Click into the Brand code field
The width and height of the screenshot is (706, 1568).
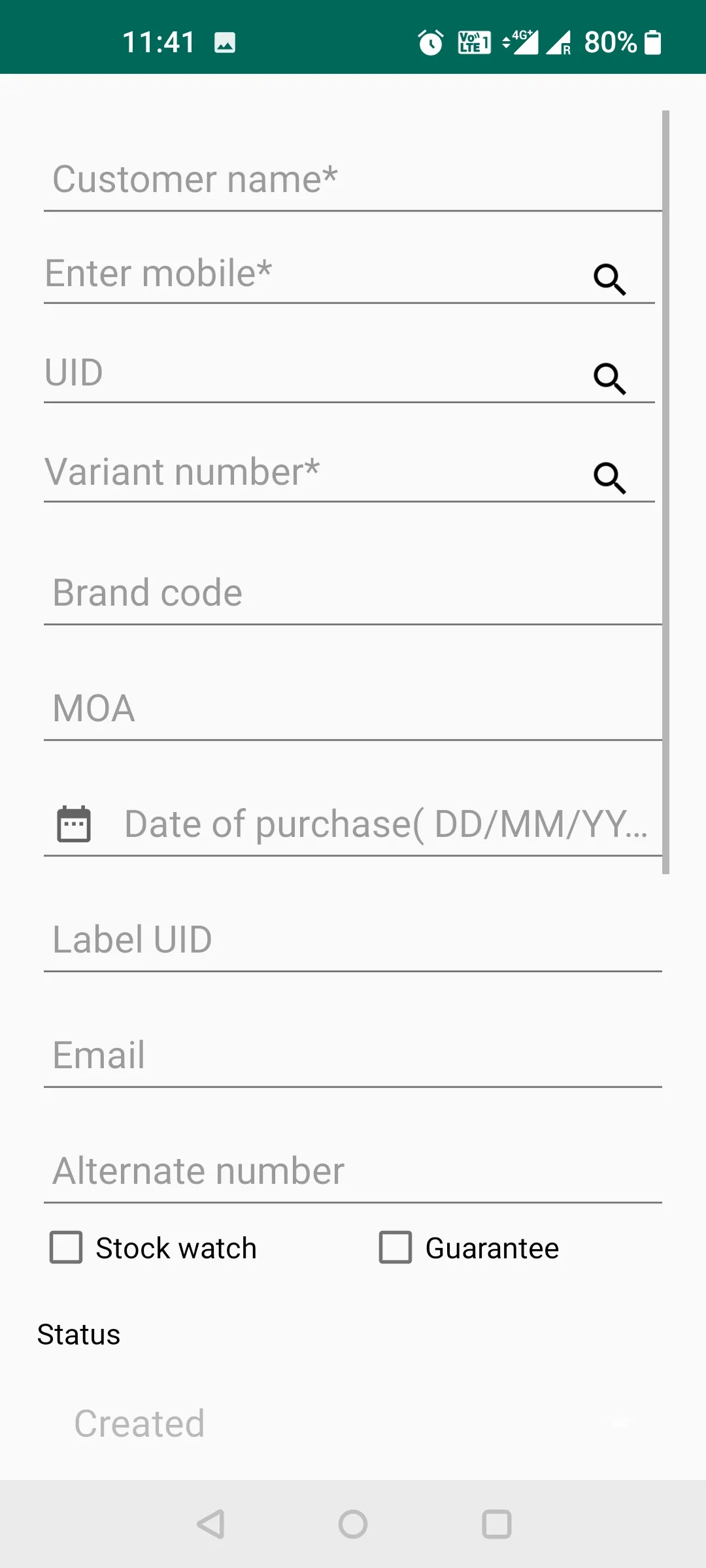pos(353,593)
